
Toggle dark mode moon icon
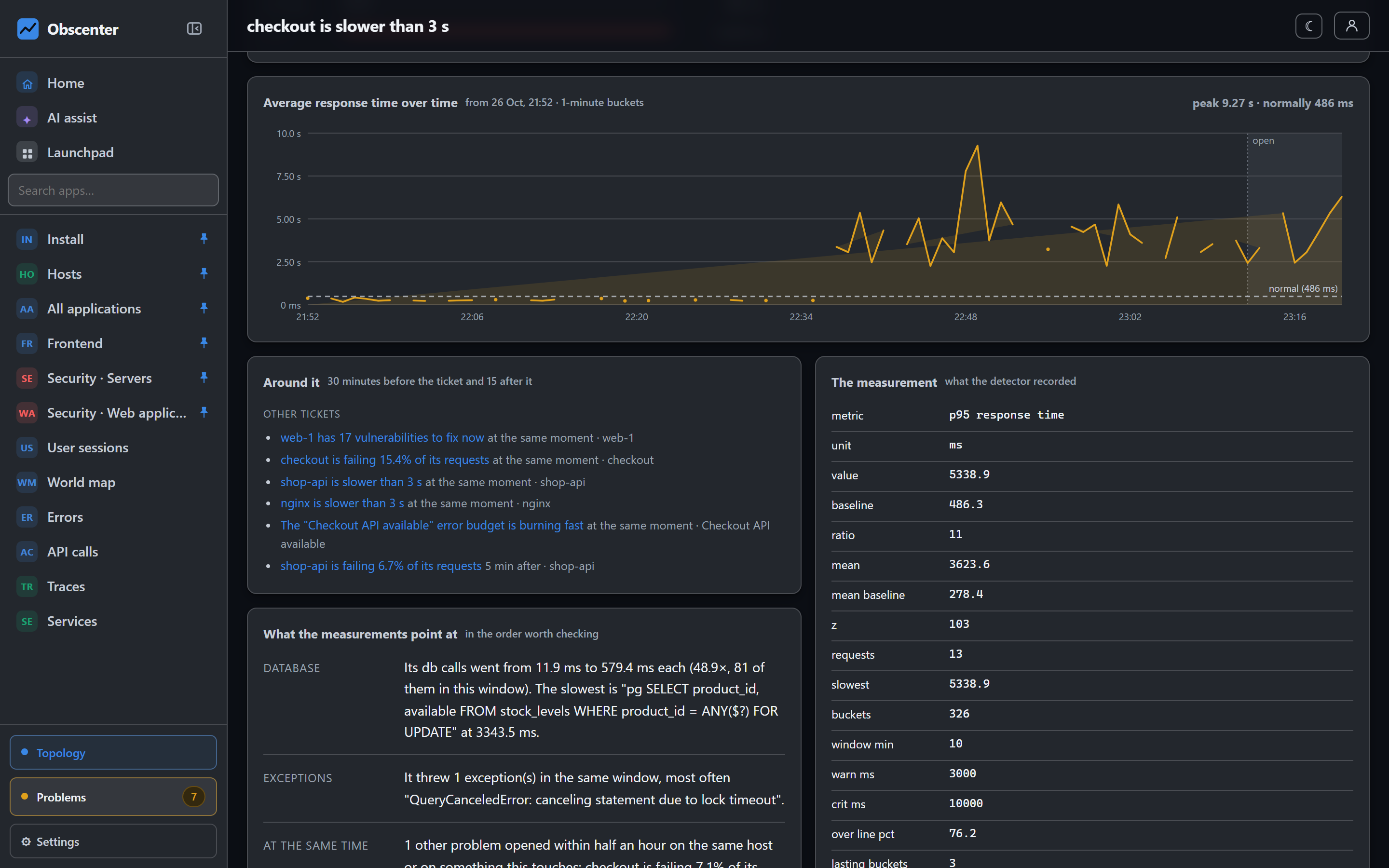click(x=1308, y=27)
